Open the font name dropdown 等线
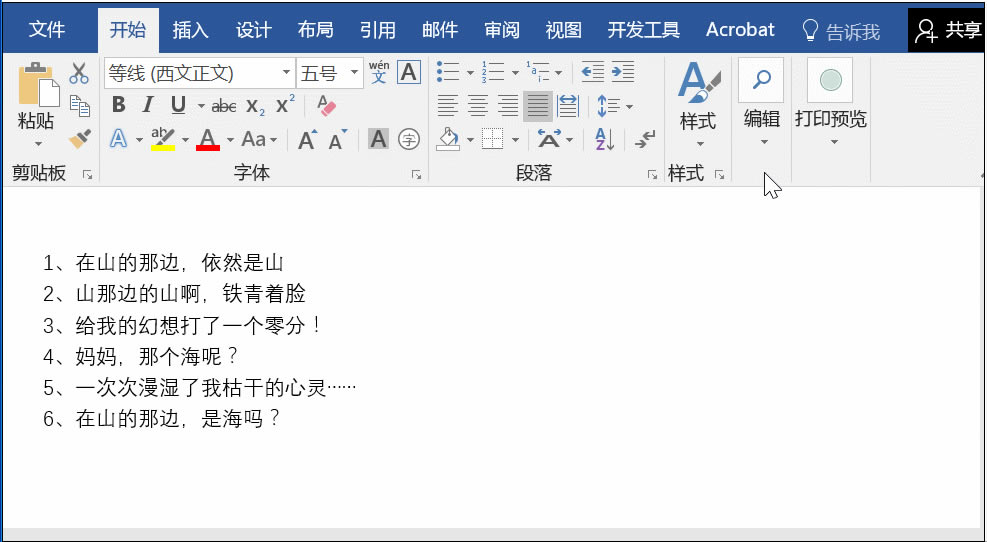Viewport: 987px width, 542px height. [286, 73]
